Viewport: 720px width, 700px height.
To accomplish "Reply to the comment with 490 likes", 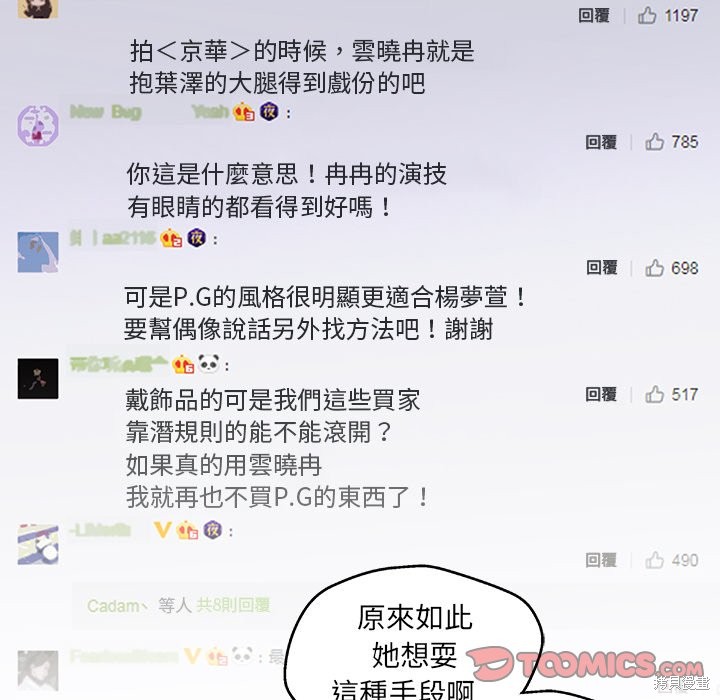I will pos(601,560).
